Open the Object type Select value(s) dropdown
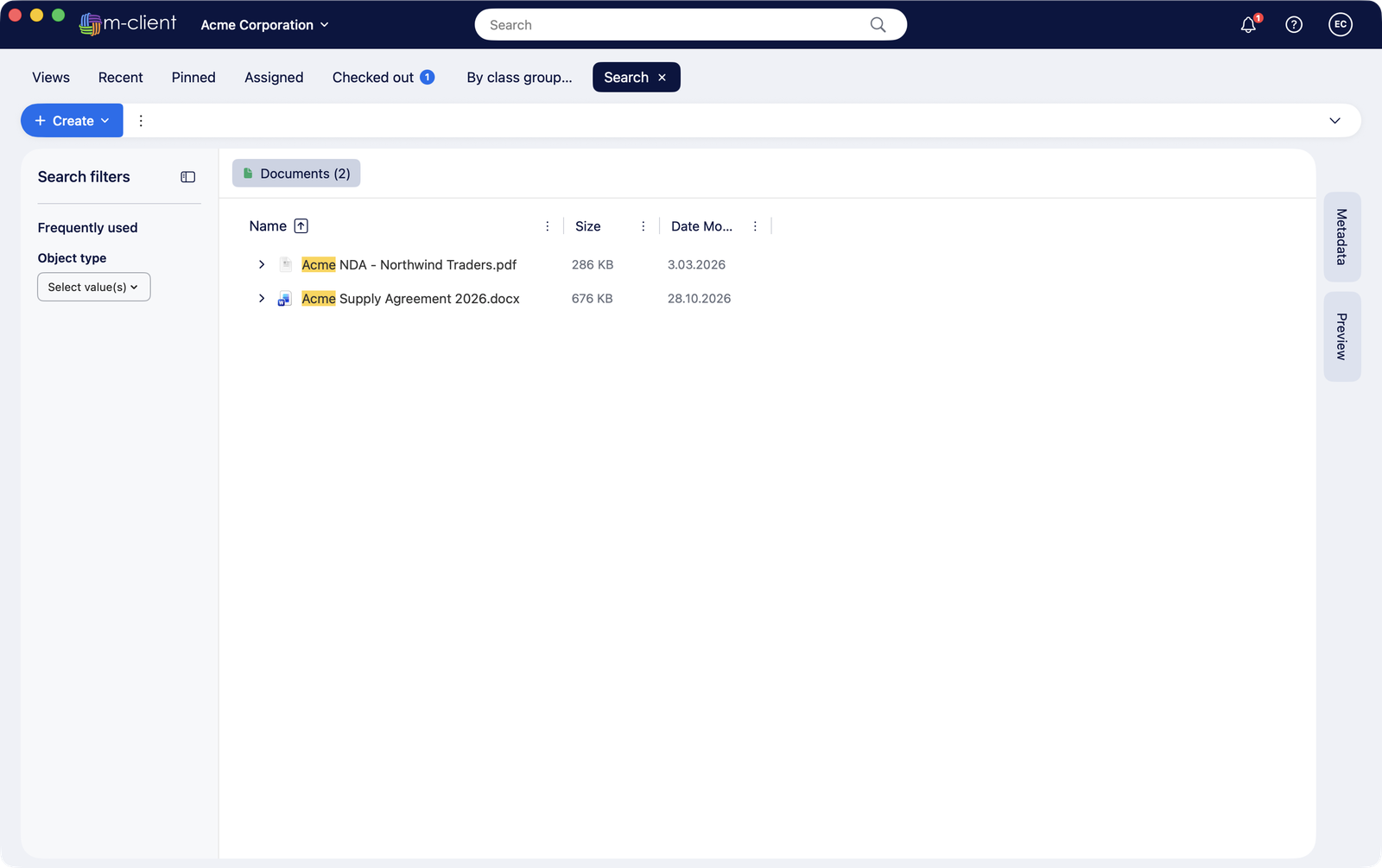The width and height of the screenshot is (1382, 868). (x=94, y=287)
